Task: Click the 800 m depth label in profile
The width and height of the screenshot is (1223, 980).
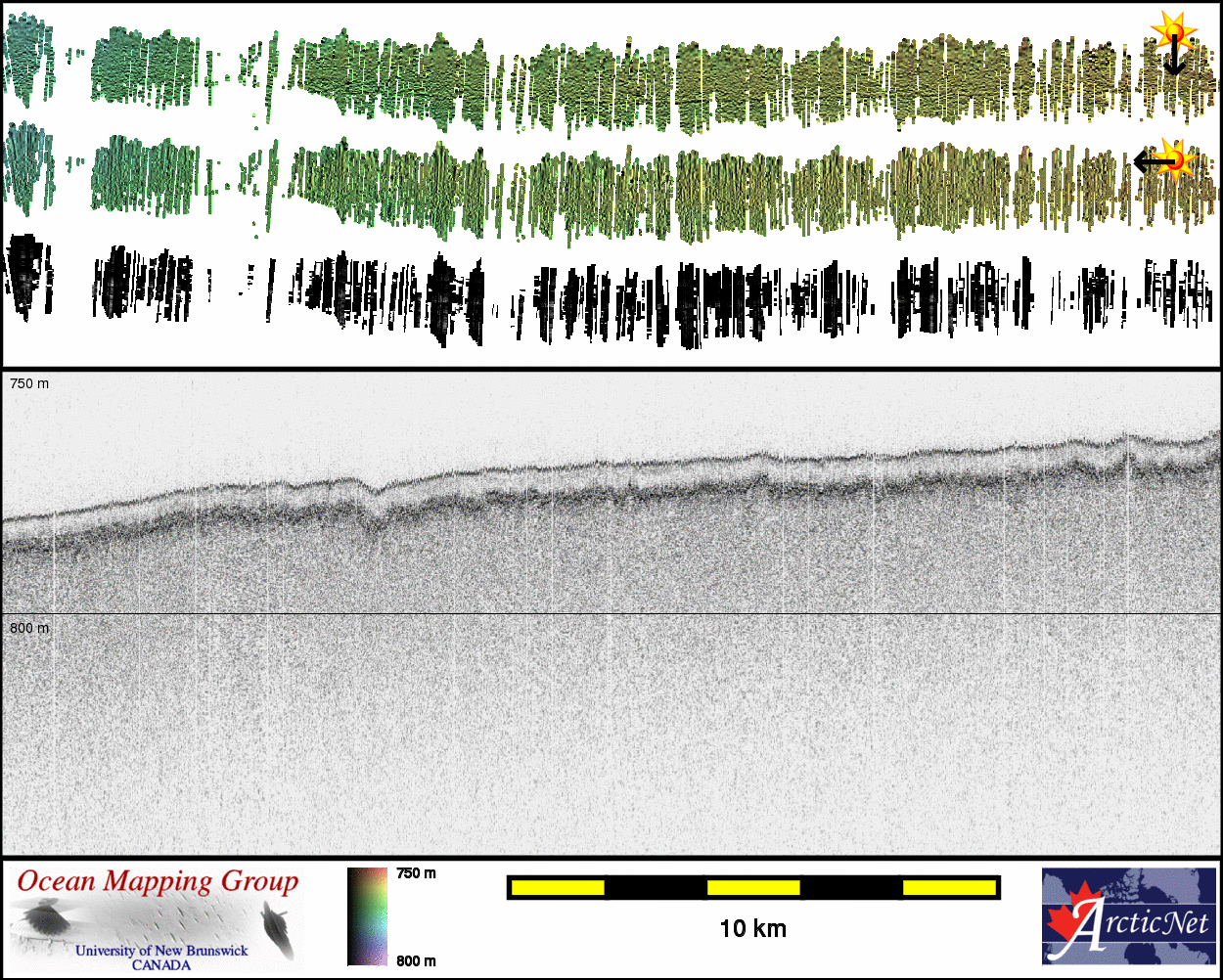Action: click(29, 627)
